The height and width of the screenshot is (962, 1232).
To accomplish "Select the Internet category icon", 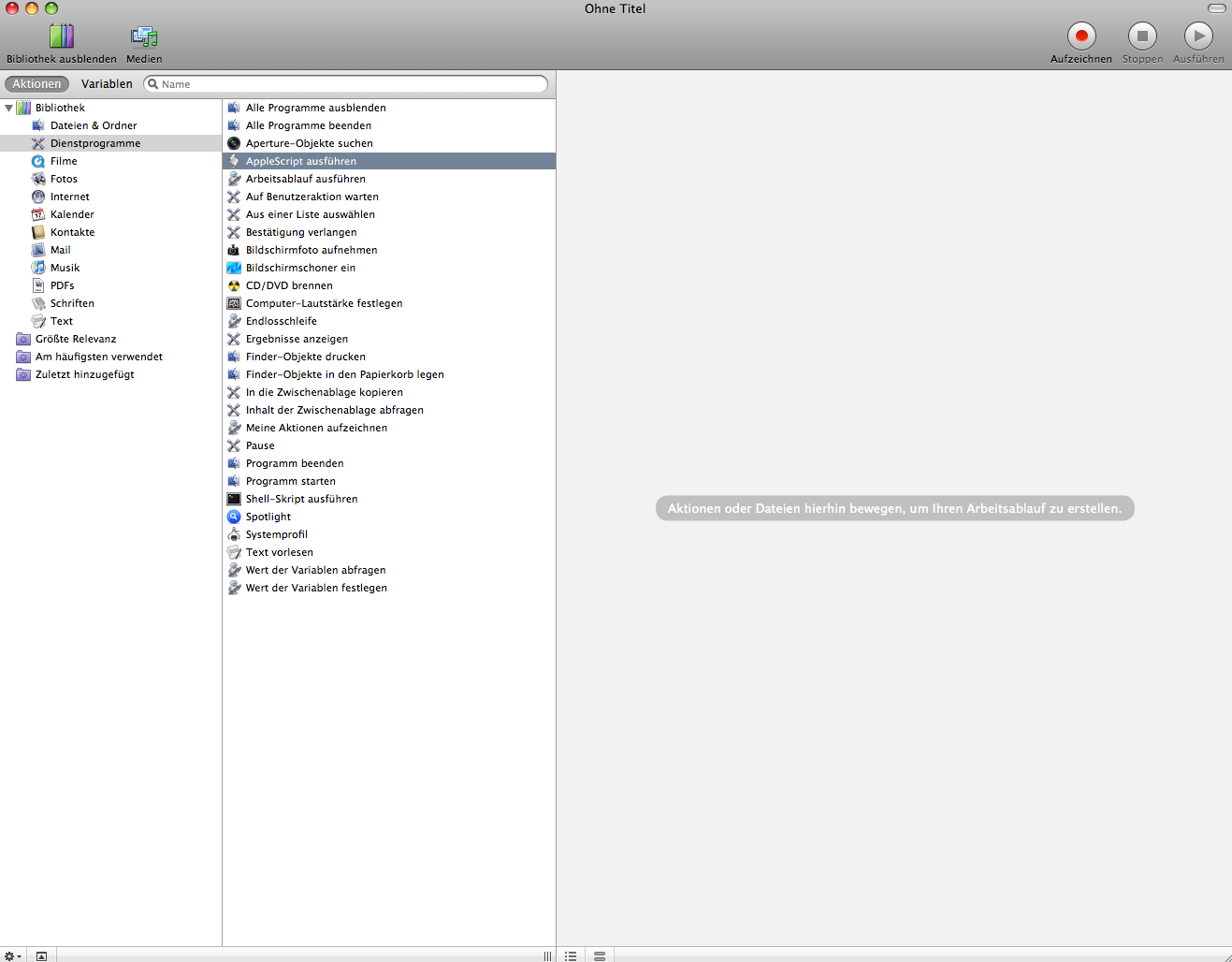I will (x=38, y=197).
